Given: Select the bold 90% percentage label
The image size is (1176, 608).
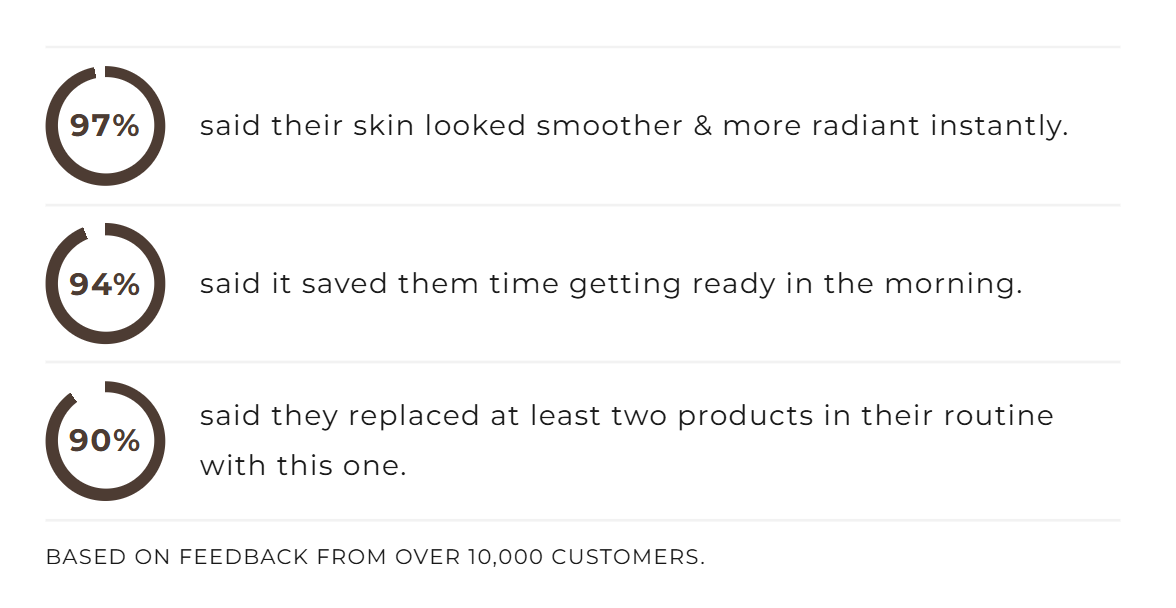Looking at the screenshot, I should [105, 441].
